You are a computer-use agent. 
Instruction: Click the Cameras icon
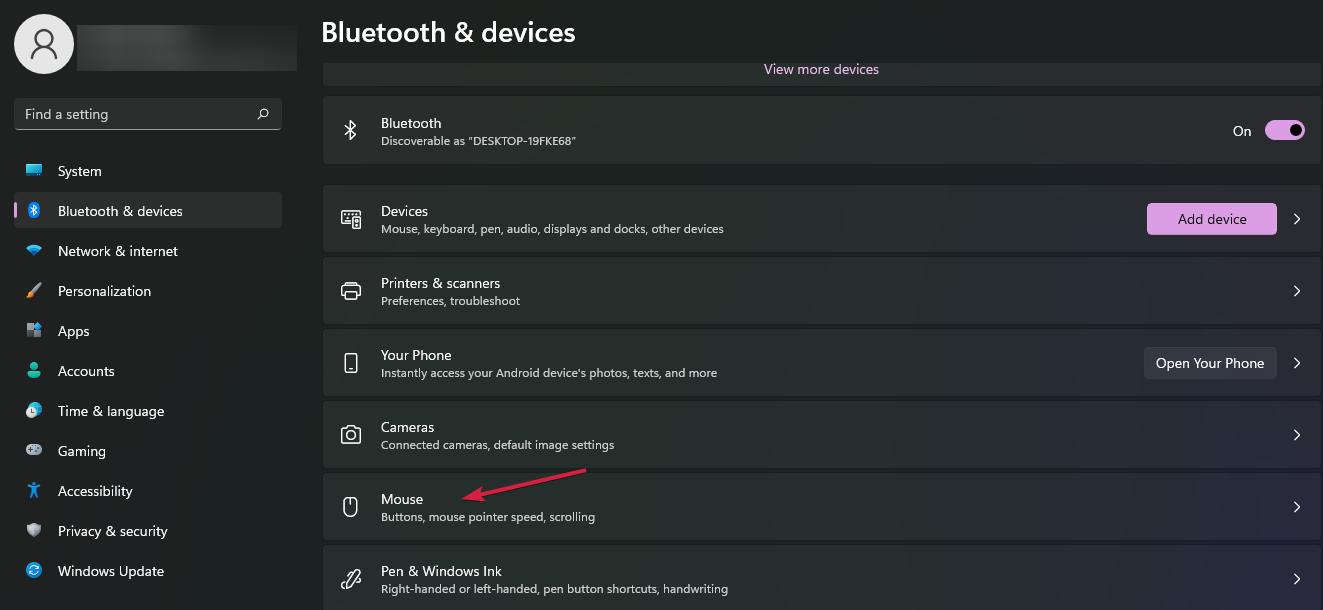pos(351,435)
